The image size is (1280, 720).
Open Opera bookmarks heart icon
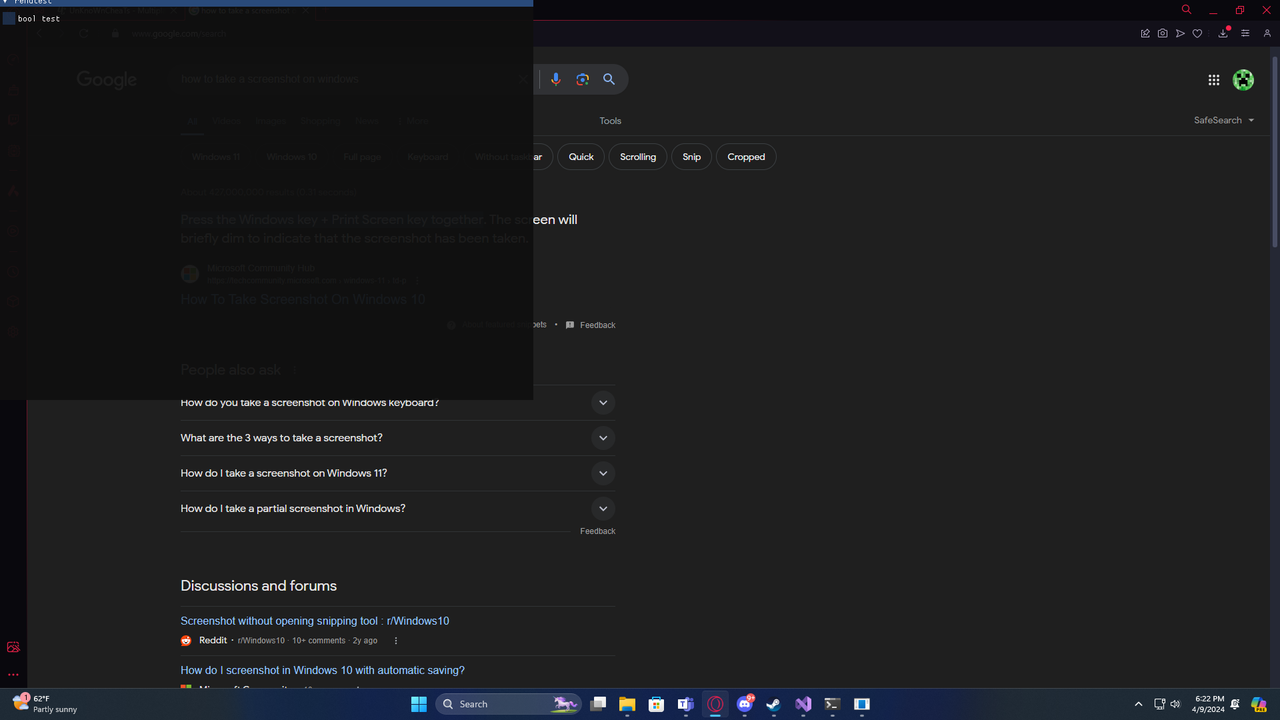tap(1197, 33)
